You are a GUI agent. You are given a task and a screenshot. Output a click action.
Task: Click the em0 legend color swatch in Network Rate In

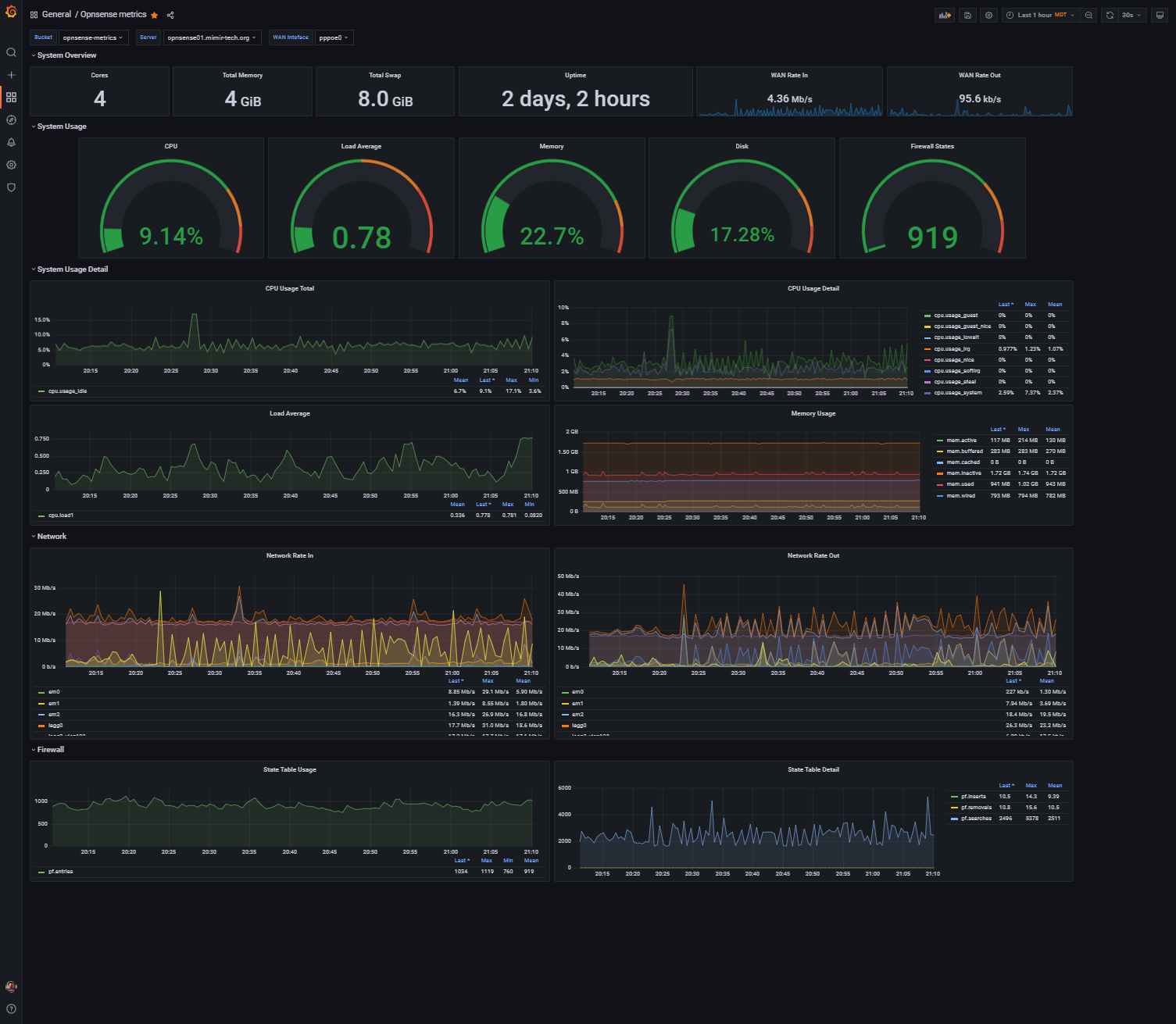(41, 692)
